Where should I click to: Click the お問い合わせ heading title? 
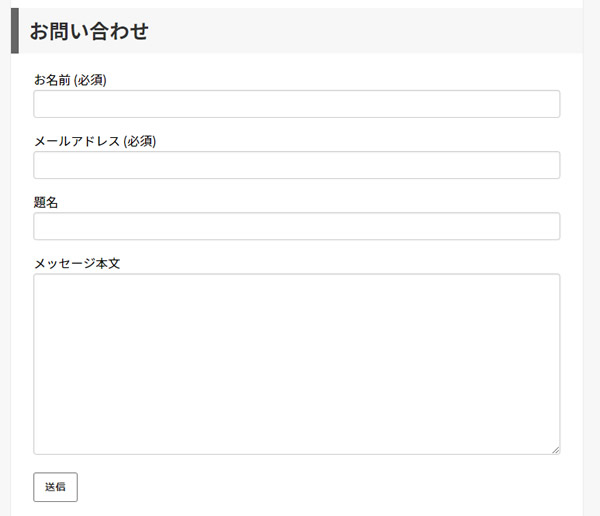pos(89,32)
